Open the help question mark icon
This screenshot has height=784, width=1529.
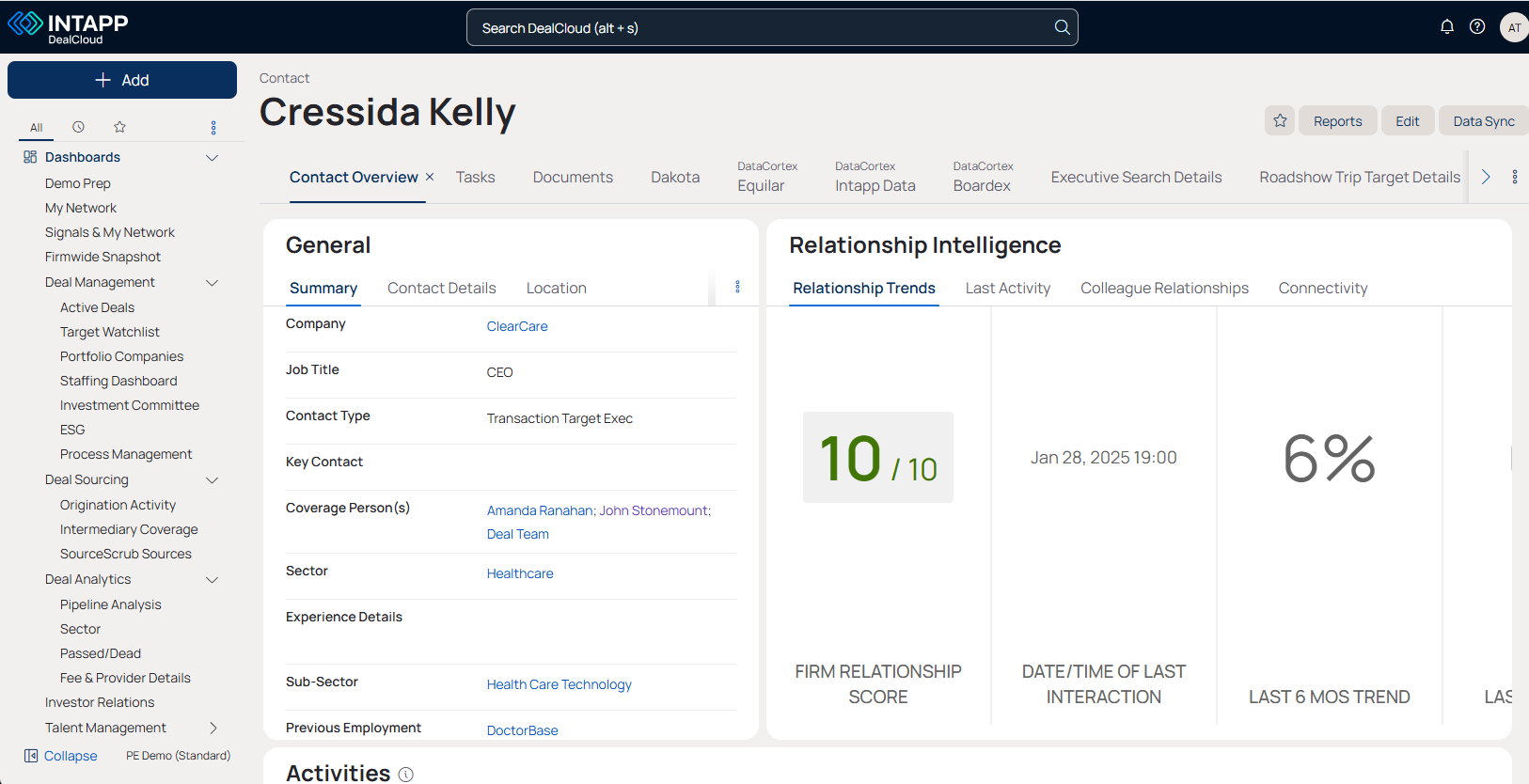click(x=1477, y=26)
